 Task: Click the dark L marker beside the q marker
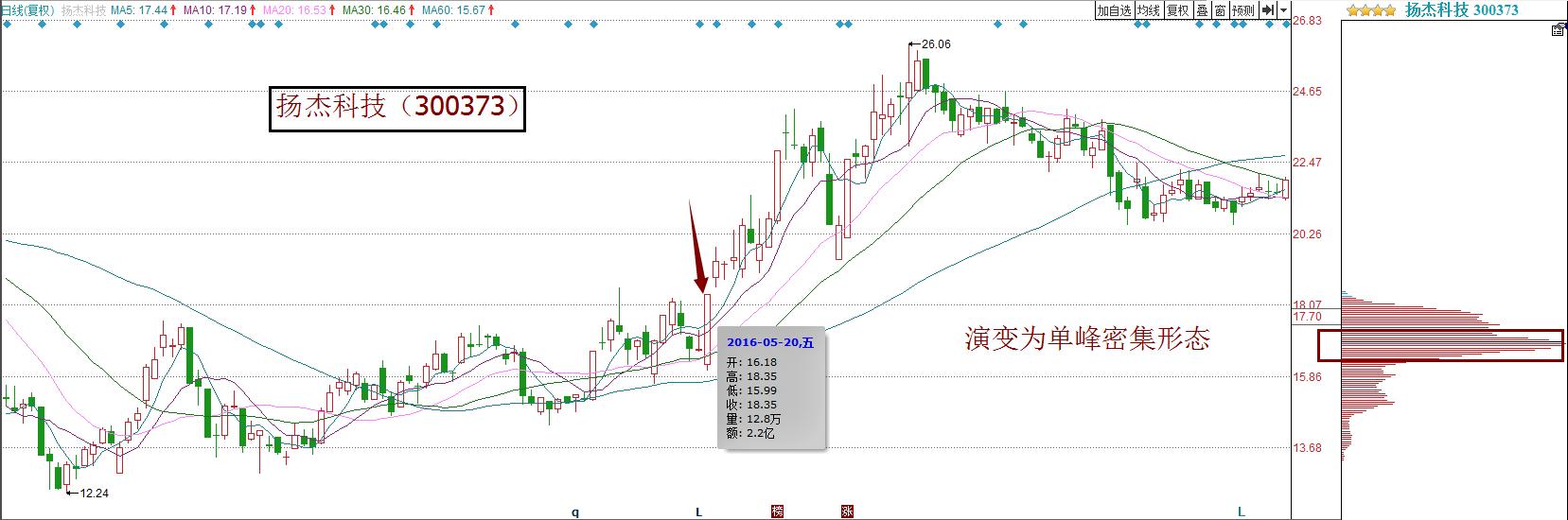[699, 512]
